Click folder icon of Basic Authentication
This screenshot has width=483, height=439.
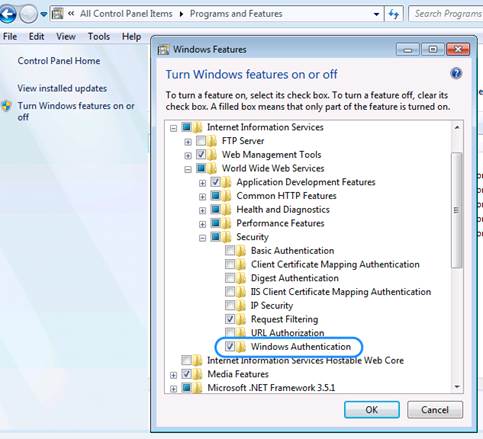point(241,251)
